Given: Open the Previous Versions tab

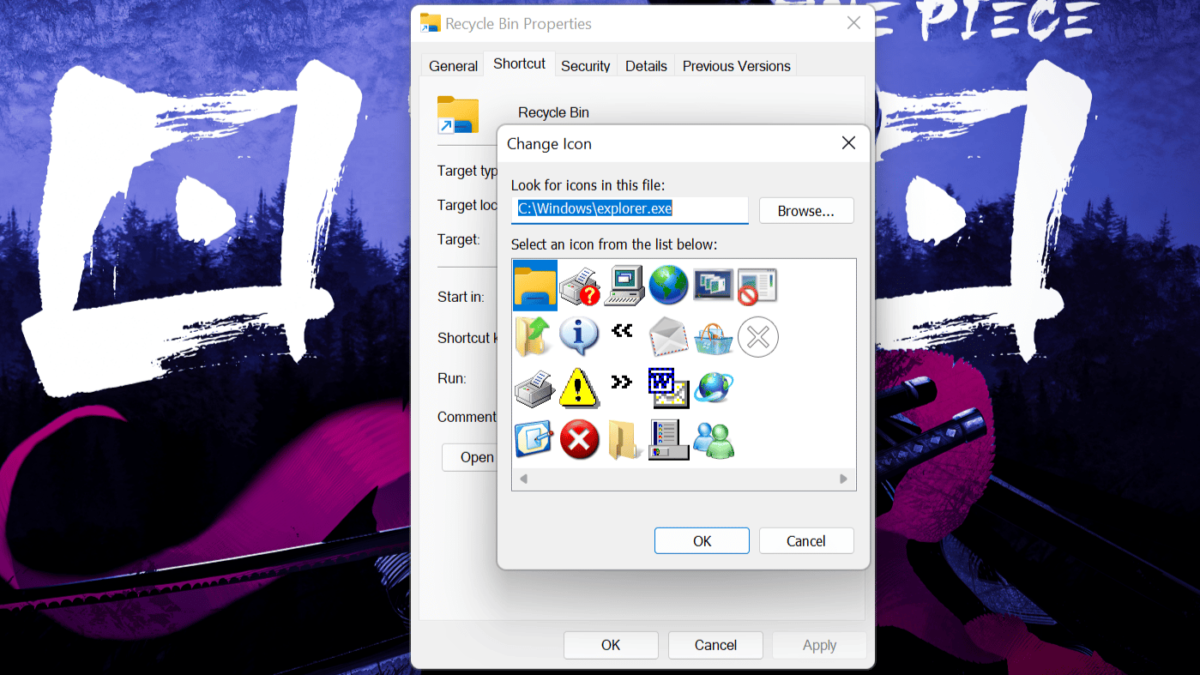Looking at the screenshot, I should click(736, 66).
